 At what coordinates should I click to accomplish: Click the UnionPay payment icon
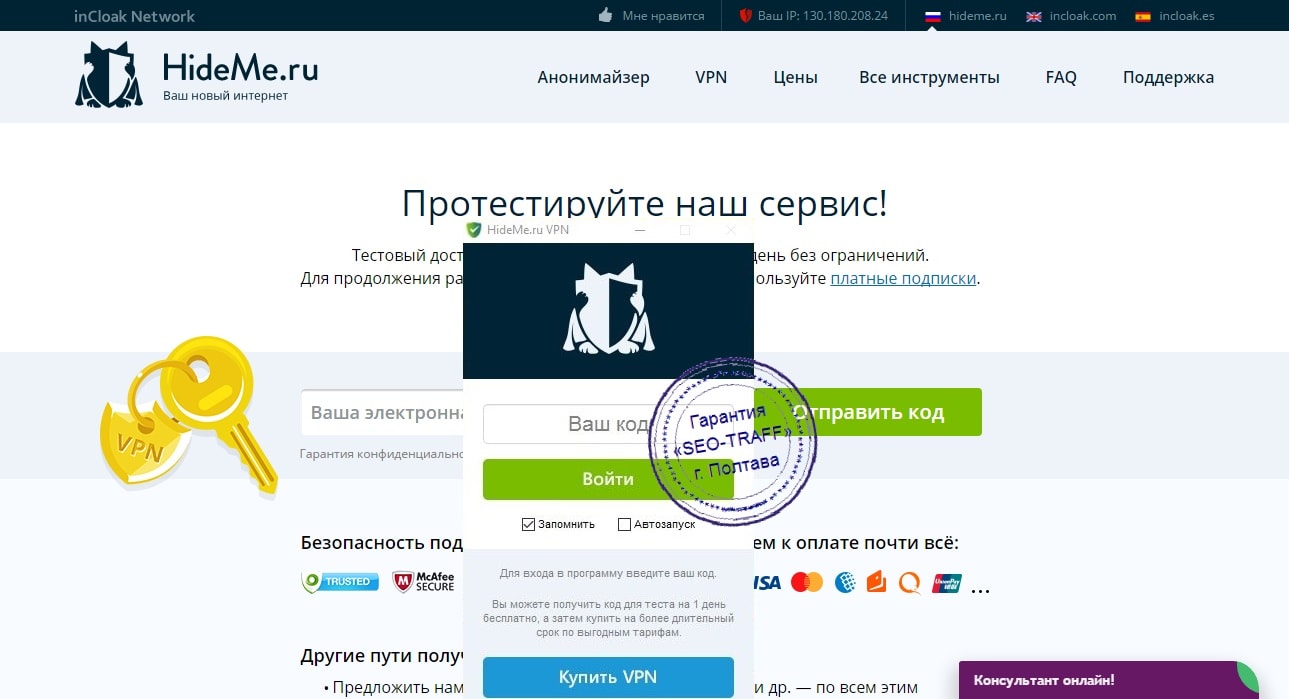(x=946, y=582)
